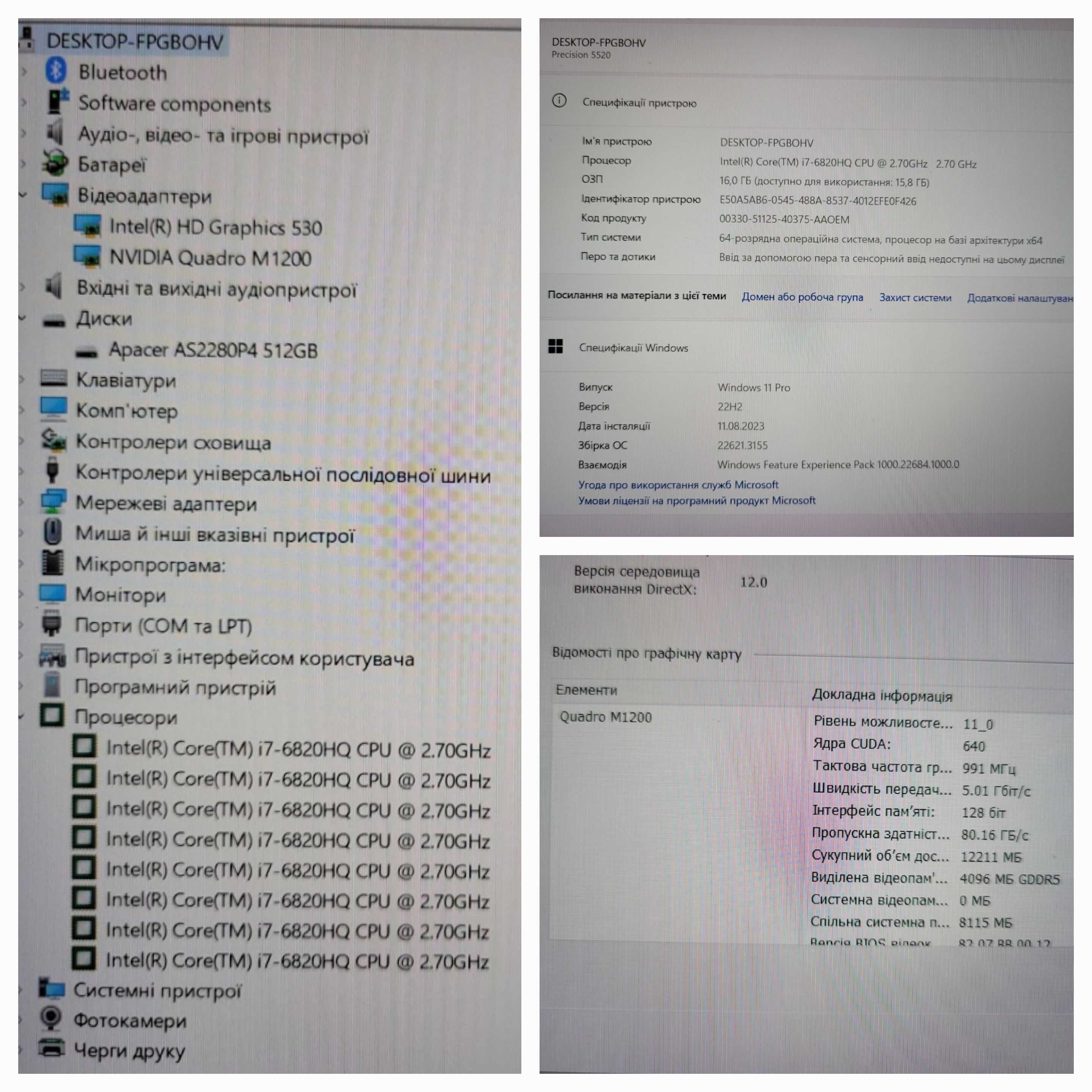The image size is (1092, 1092).
Task: Select Quadro M1200 in the Елементи list
Action: pos(606,717)
